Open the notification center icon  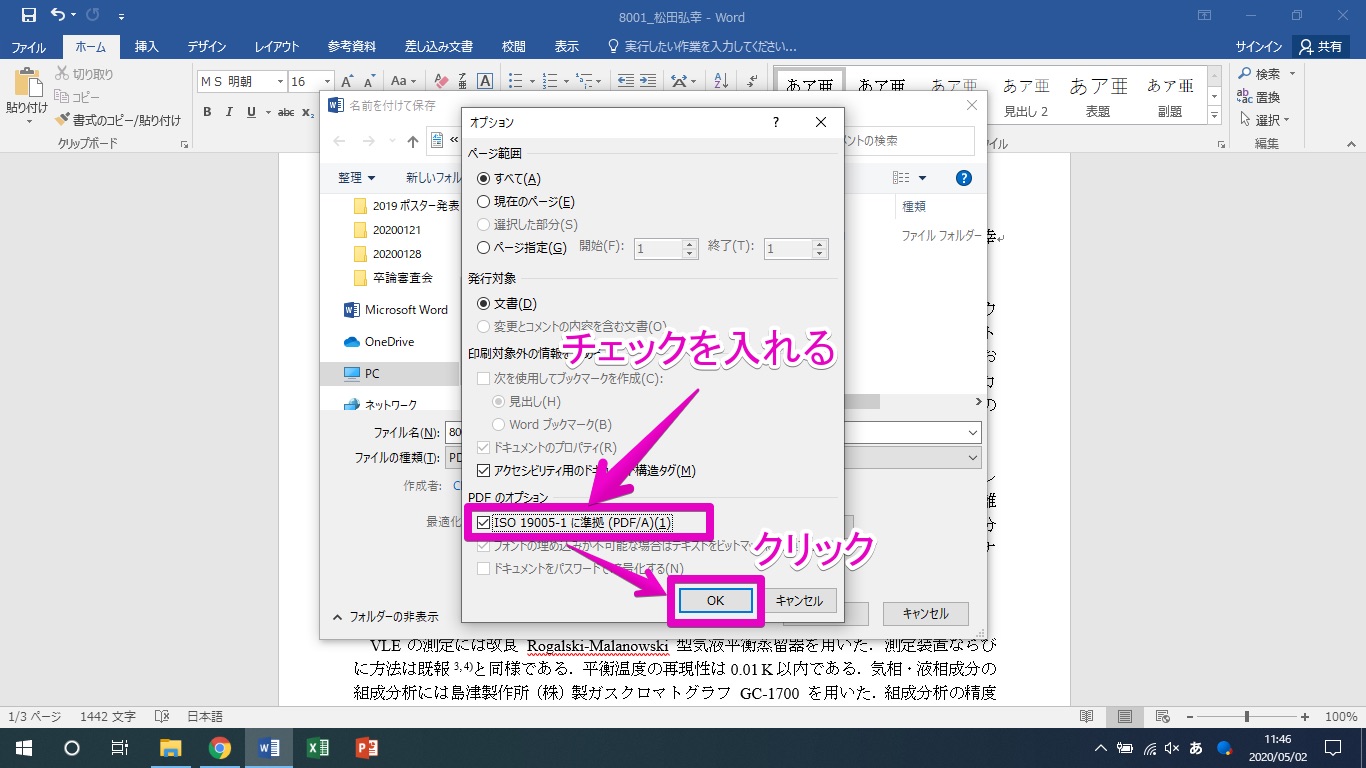tap(1331, 748)
